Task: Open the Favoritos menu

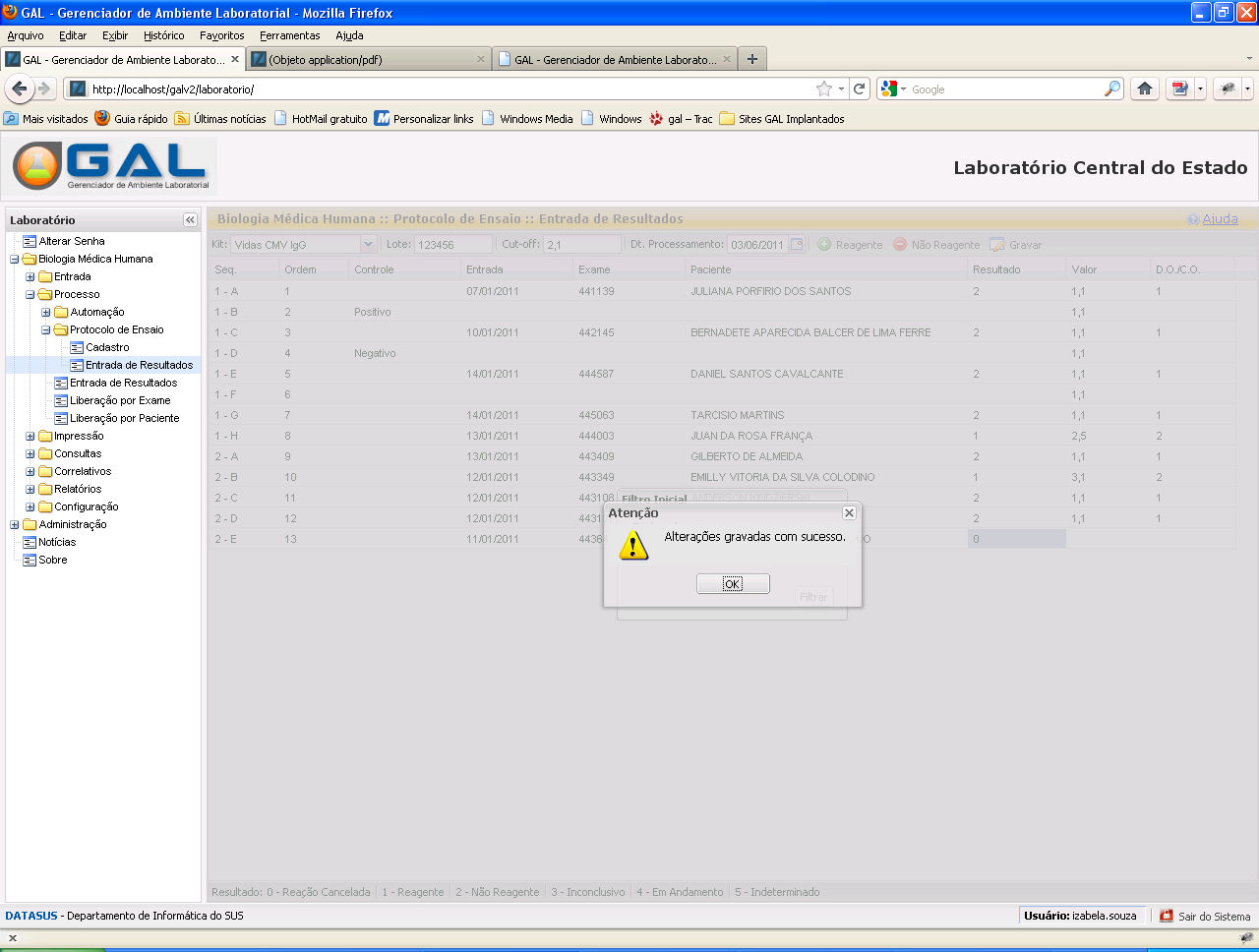Action: coord(222,35)
